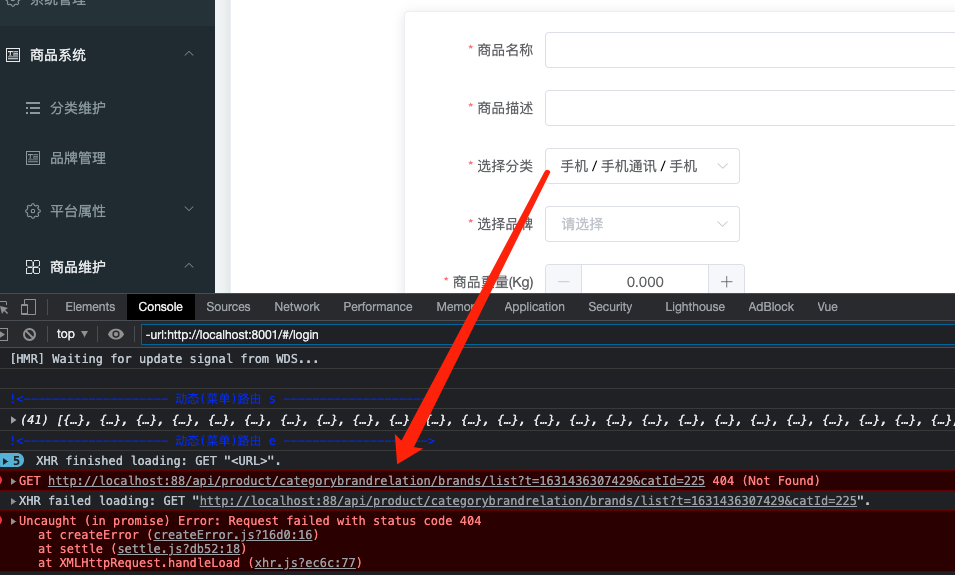Open the 选择品牌 dropdown

coord(642,224)
